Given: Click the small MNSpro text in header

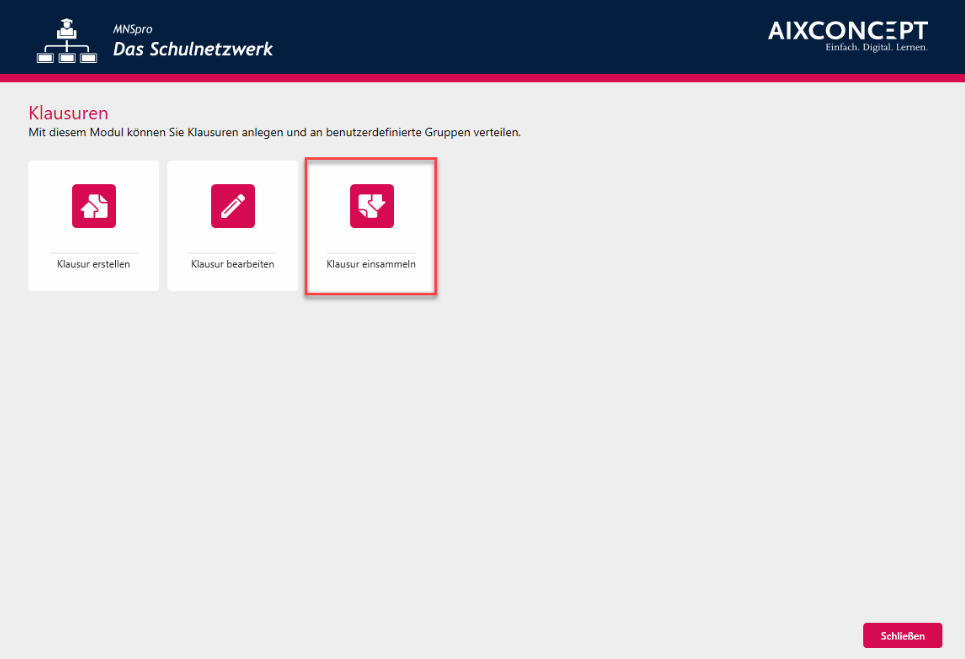Looking at the screenshot, I should pyautogui.click(x=132, y=30).
